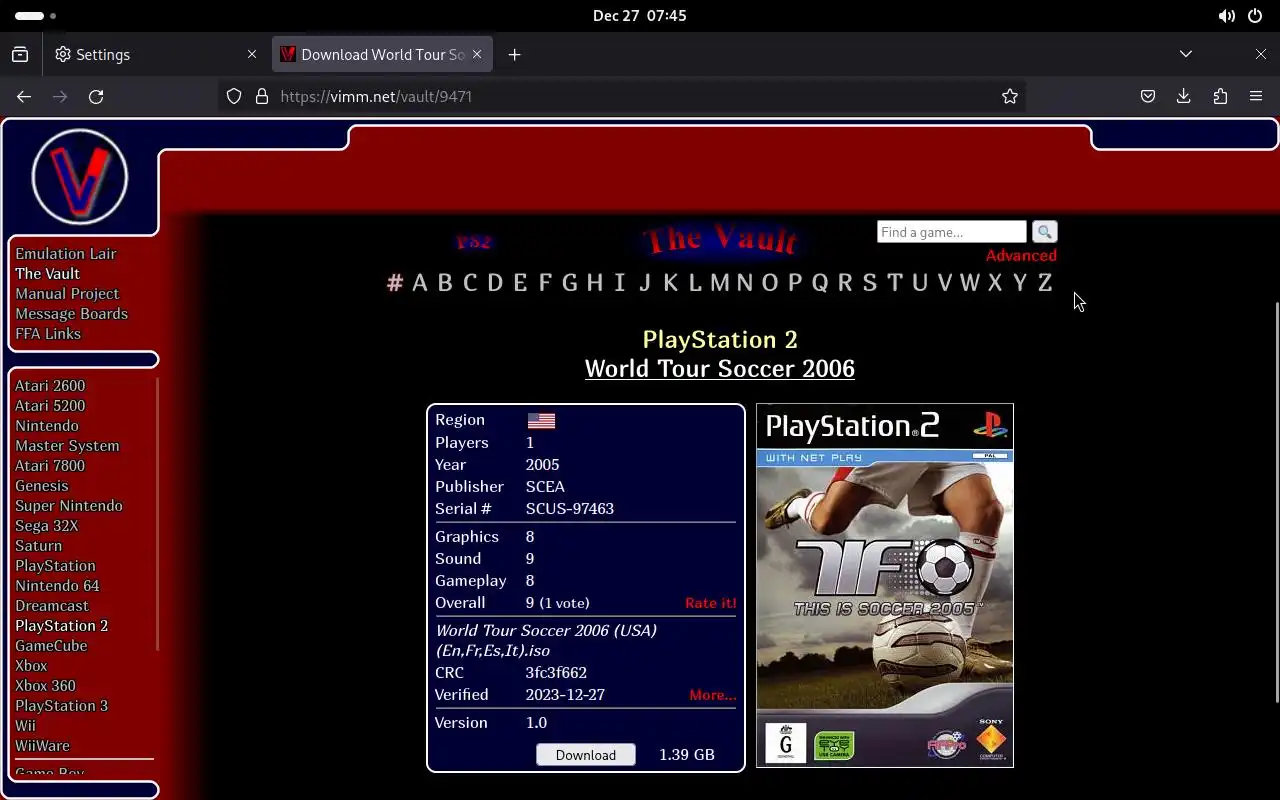Open the Dec 27 07:45 clock menu
This screenshot has height=800, width=1280.
(x=640, y=16)
